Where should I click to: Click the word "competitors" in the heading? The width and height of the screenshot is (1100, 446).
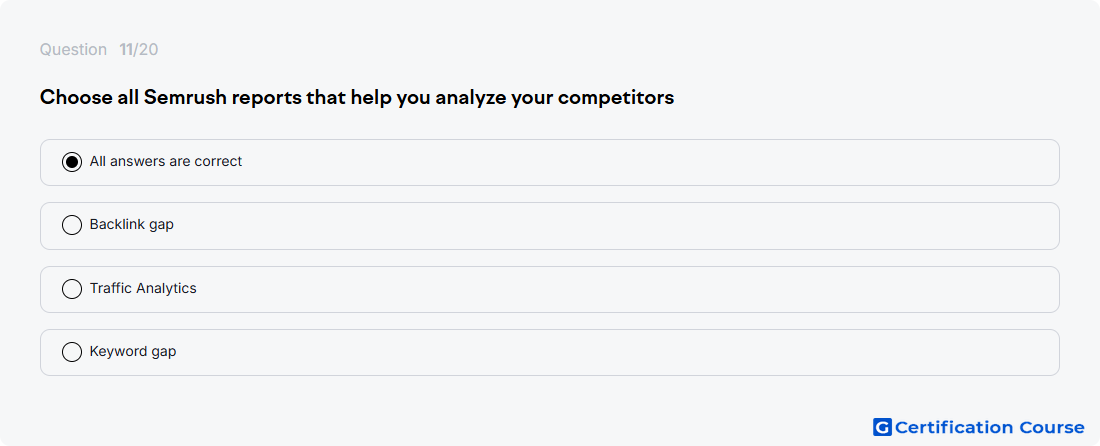coord(616,97)
